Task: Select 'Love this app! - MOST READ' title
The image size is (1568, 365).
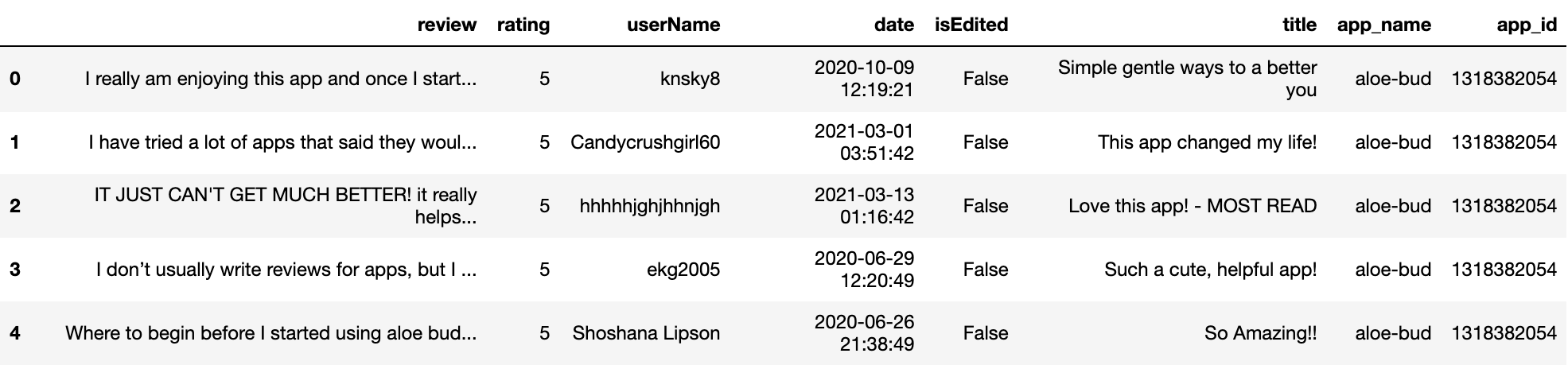Action: (x=1192, y=206)
